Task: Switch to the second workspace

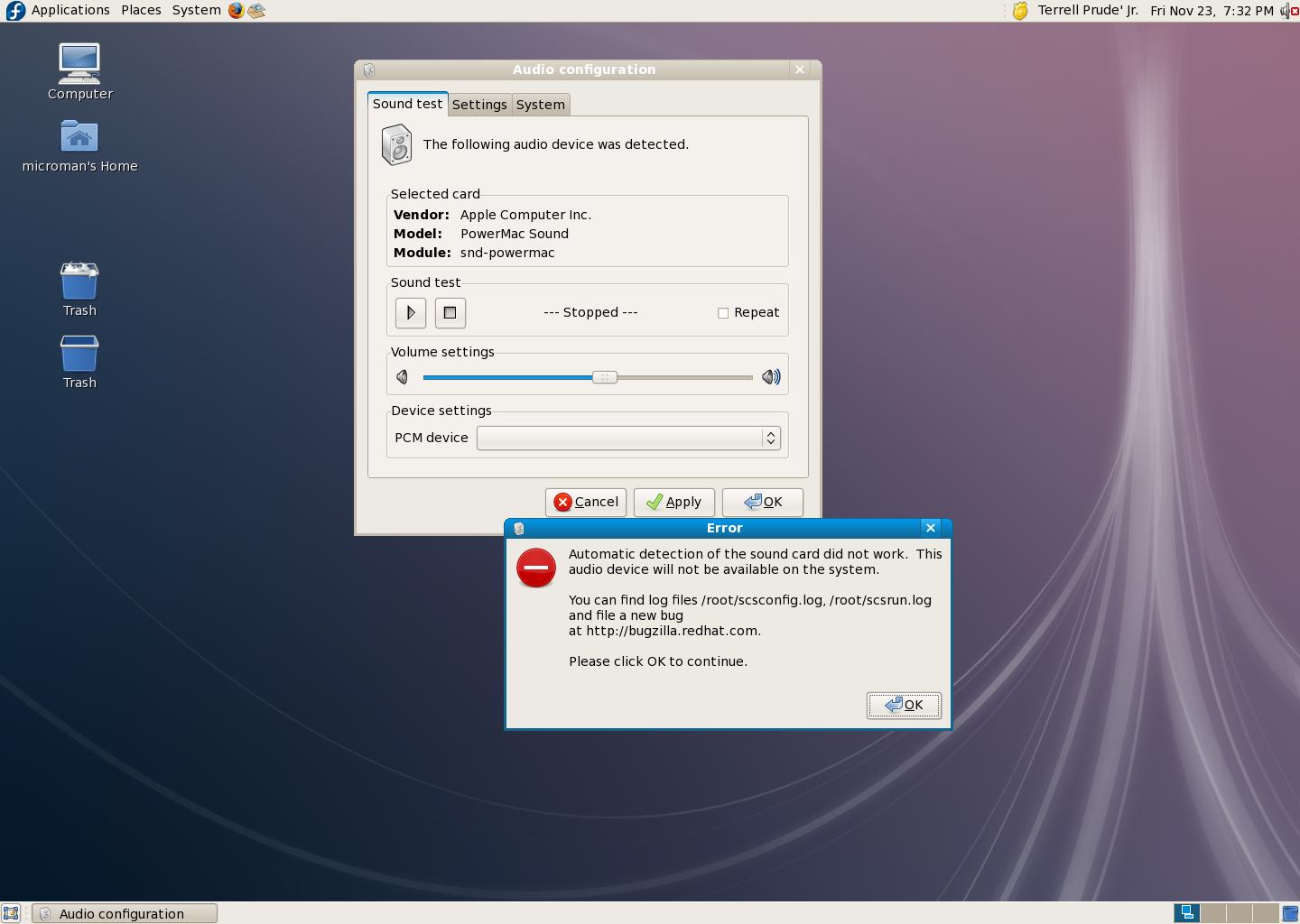Action: pos(1212,913)
